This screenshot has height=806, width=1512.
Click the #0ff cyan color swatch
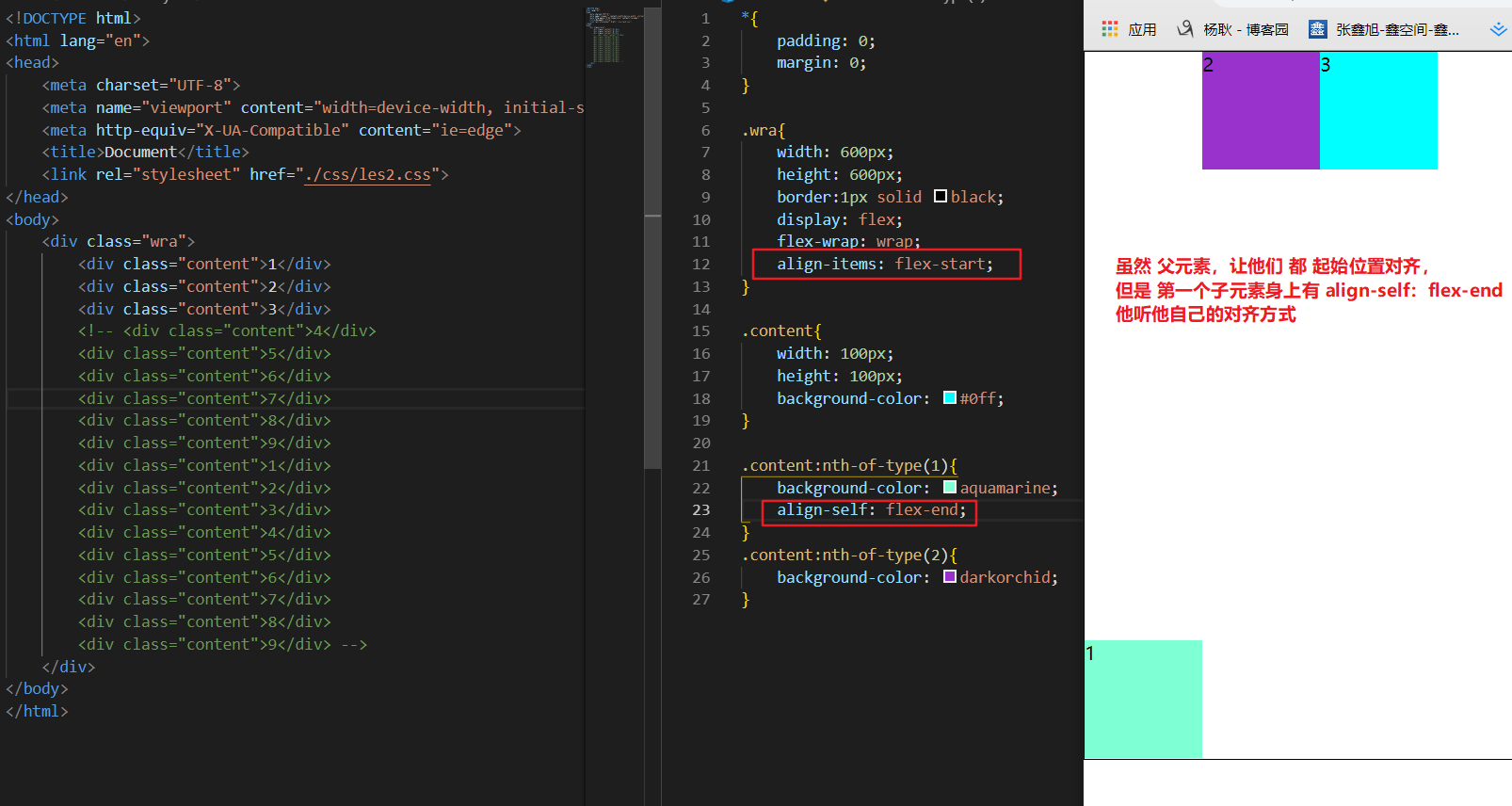coord(949,398)
